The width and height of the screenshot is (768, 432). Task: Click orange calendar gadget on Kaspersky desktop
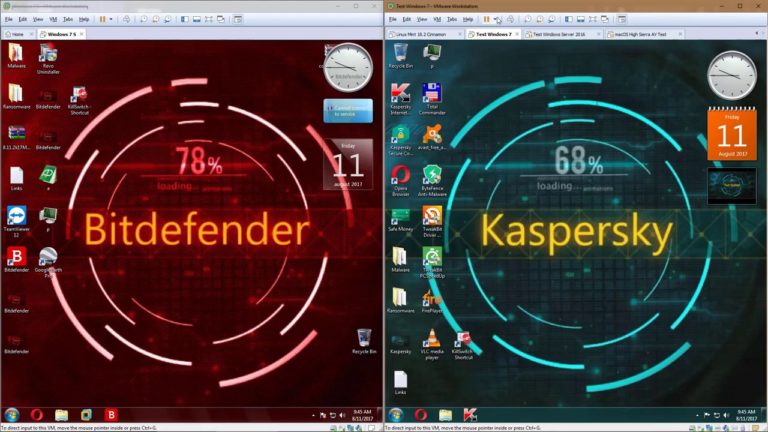[x=732, y=133]
